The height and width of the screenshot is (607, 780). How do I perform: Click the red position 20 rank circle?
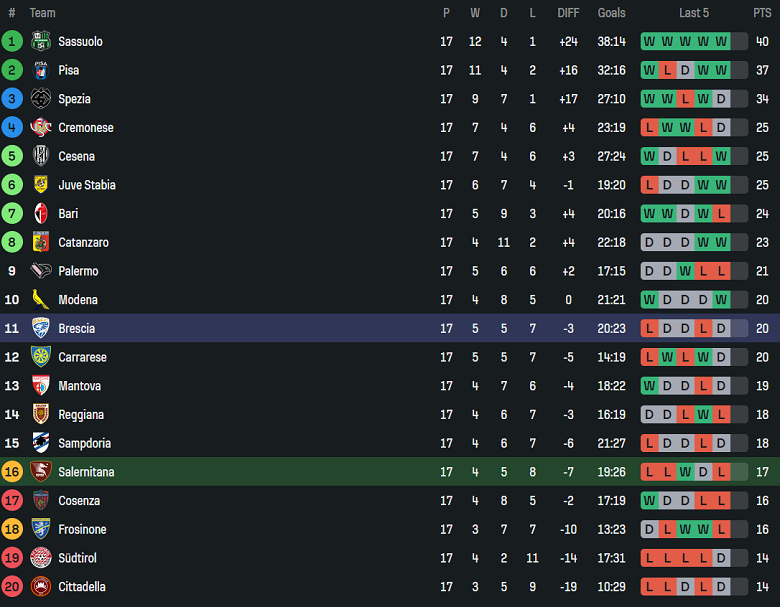coord(12,587)
